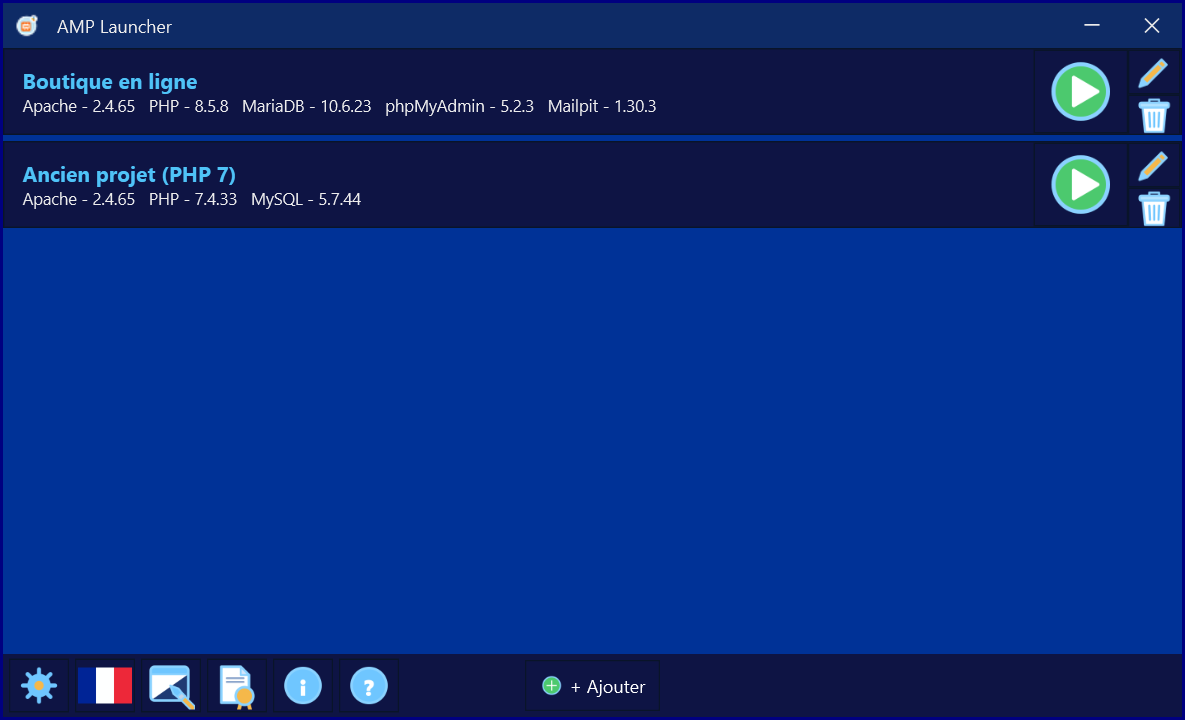1185x720 pixels.
Task: Show the info about dialog
Action: tap(303, 686)
